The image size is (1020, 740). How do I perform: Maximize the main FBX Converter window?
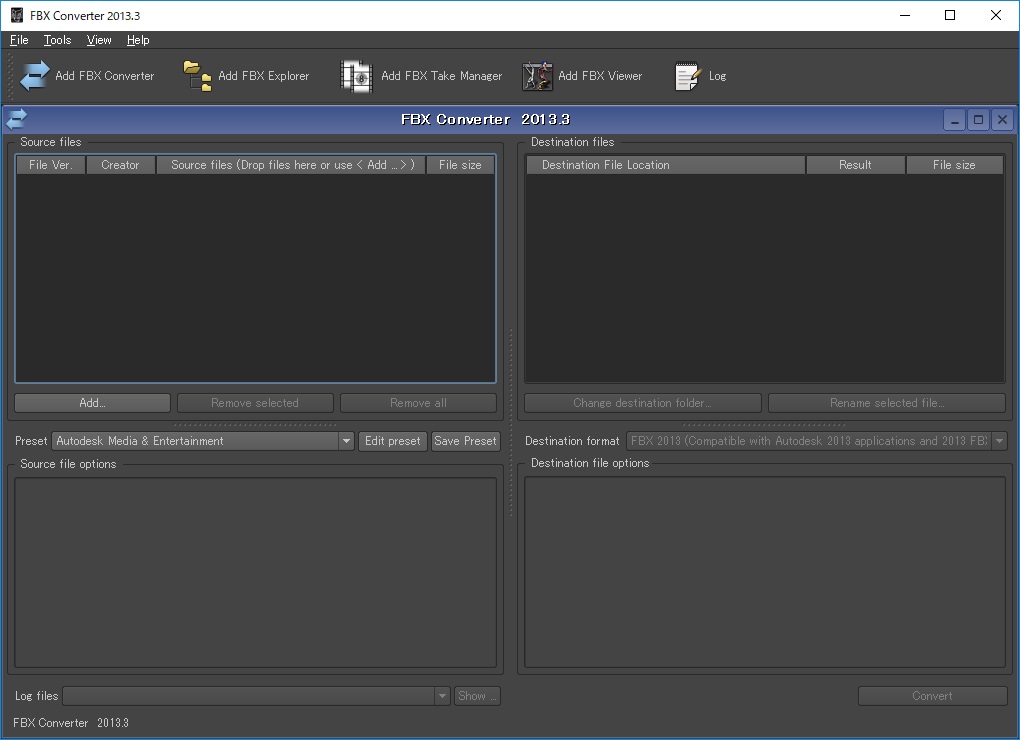(x=950, y=15)
